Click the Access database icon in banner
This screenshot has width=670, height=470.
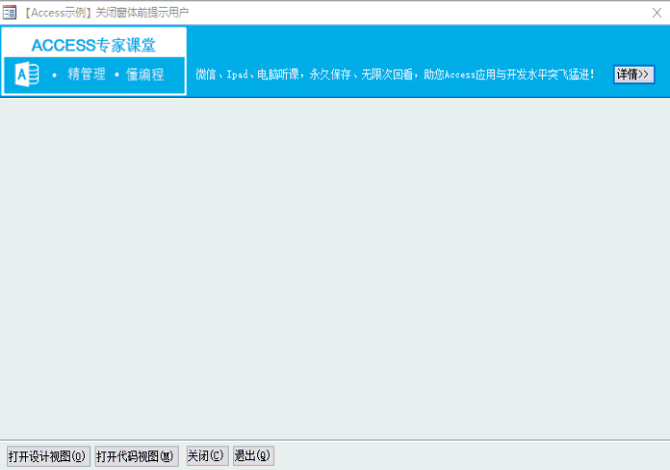(27, 74)
